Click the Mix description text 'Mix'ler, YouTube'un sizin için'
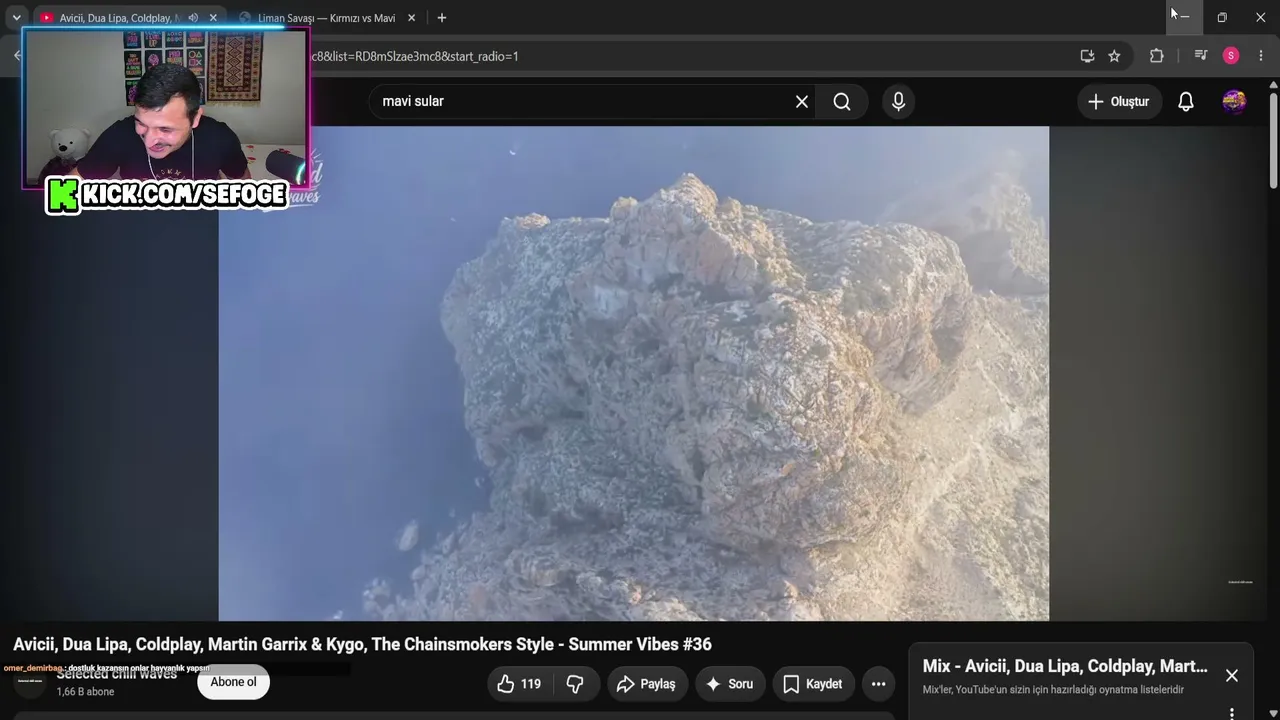Screen dimensions: 1280x720 (x=1053, y=690)
